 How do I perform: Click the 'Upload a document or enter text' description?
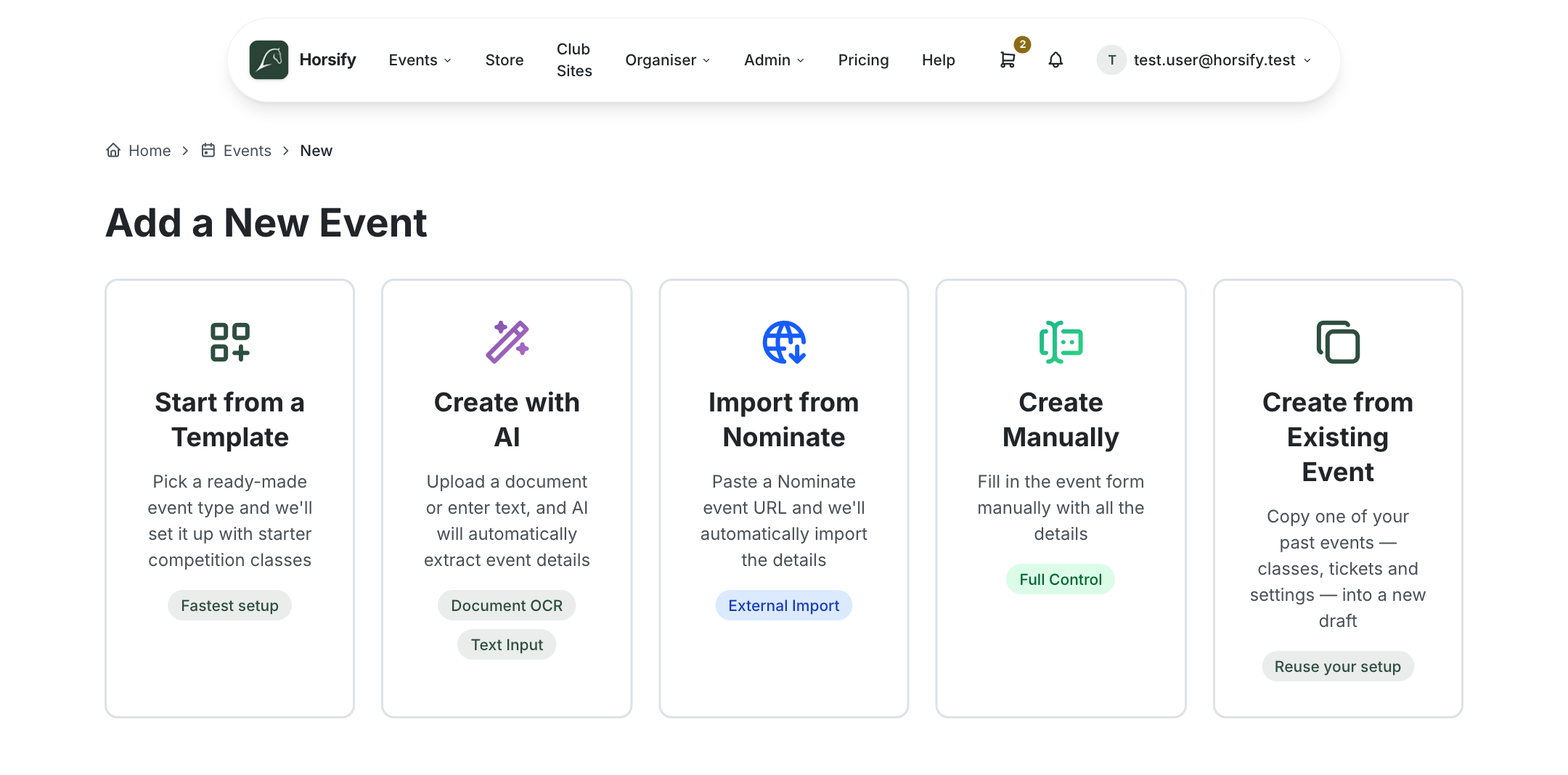tap(507, 520)
